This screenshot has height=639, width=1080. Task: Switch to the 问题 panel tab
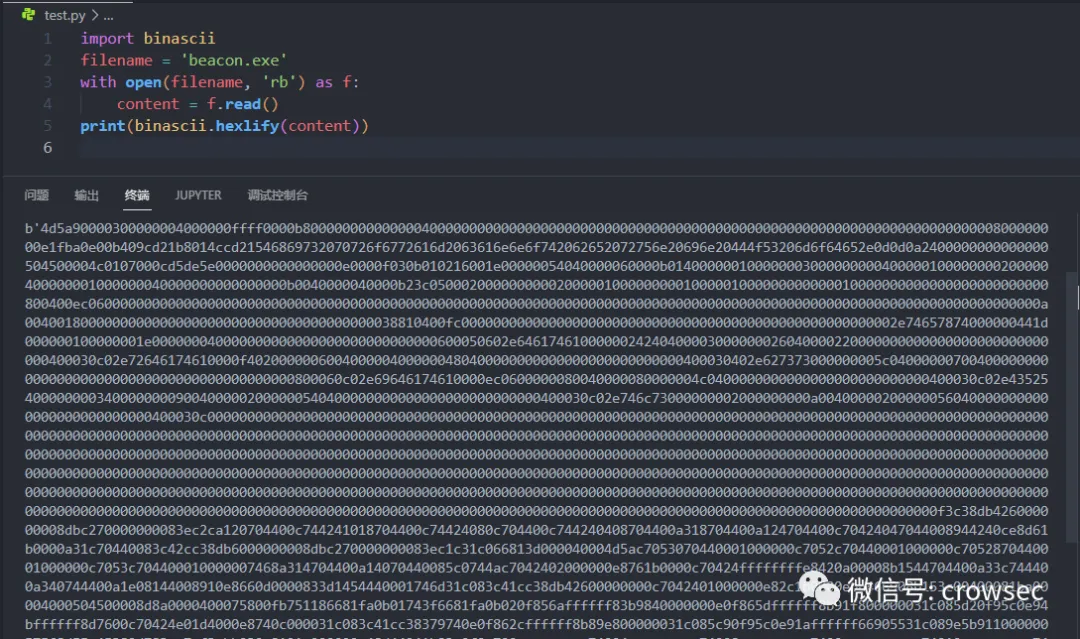tap(37, 196)
